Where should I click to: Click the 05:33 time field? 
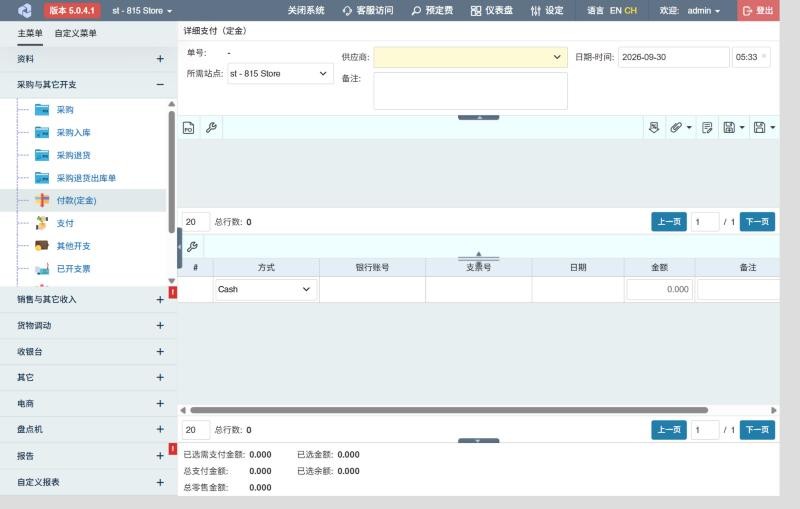coord(751,57)
